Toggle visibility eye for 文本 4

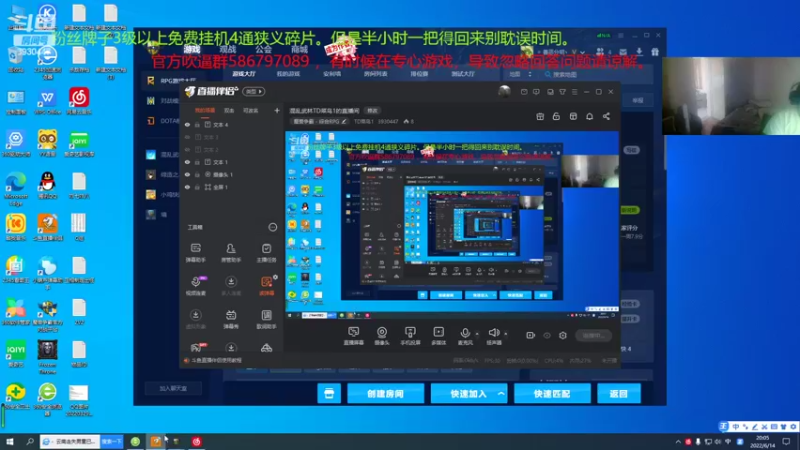click(187, 124)
